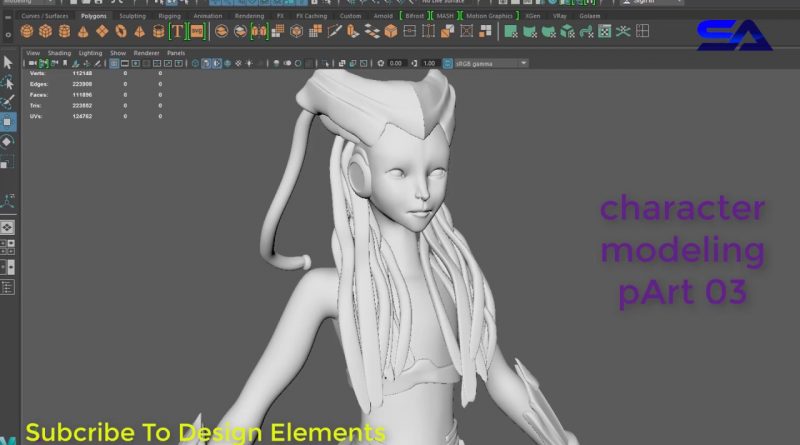Open the sRGB gamma view transform dropdown
This screenshot has width=800, height=445.
pos(488,63)
